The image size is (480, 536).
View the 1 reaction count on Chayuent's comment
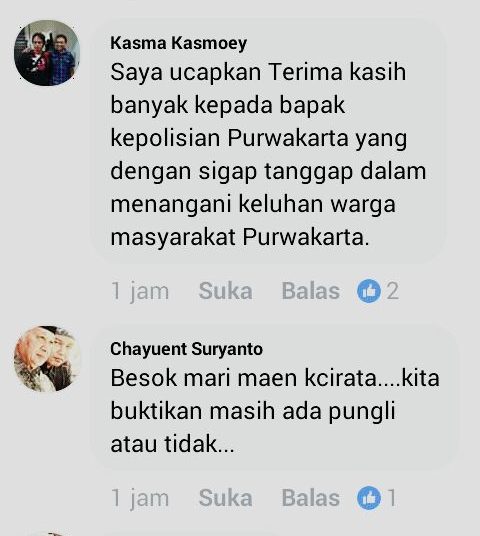pyautogui.click(x=392, y=498)
